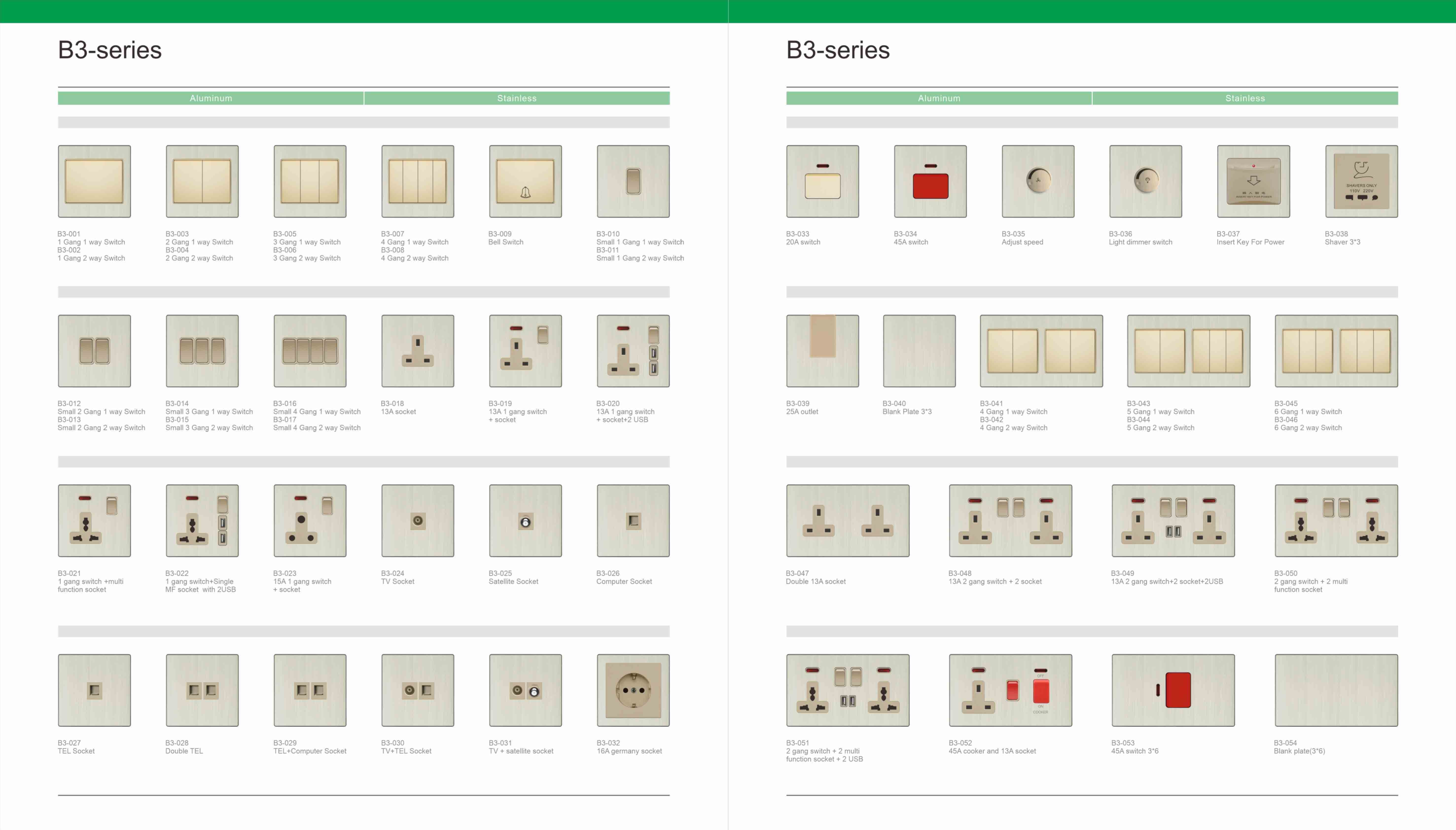The height and width of the screenshot is (830, 1456).
Task: Click the B3-041 double-plate 4 Gang switch image
Action: pyautogui.click(x=1041, y=351)
